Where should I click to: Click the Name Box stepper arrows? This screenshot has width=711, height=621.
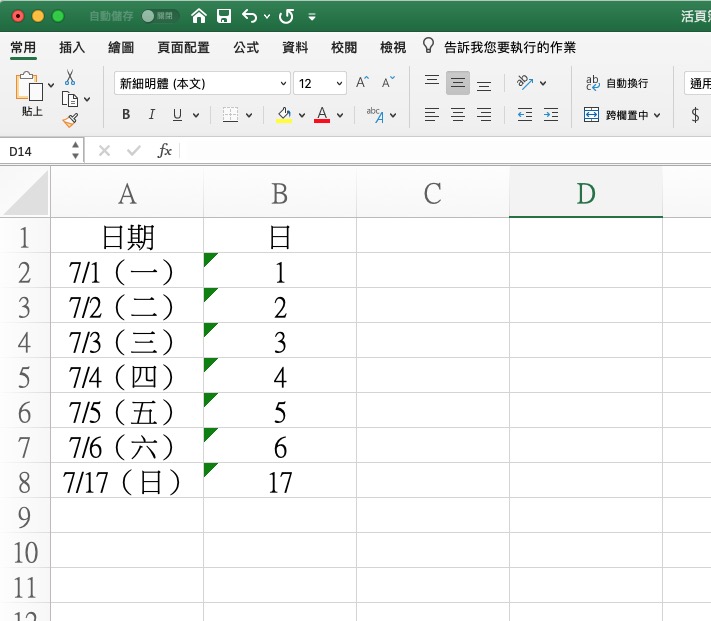click(x=75, y=150)
